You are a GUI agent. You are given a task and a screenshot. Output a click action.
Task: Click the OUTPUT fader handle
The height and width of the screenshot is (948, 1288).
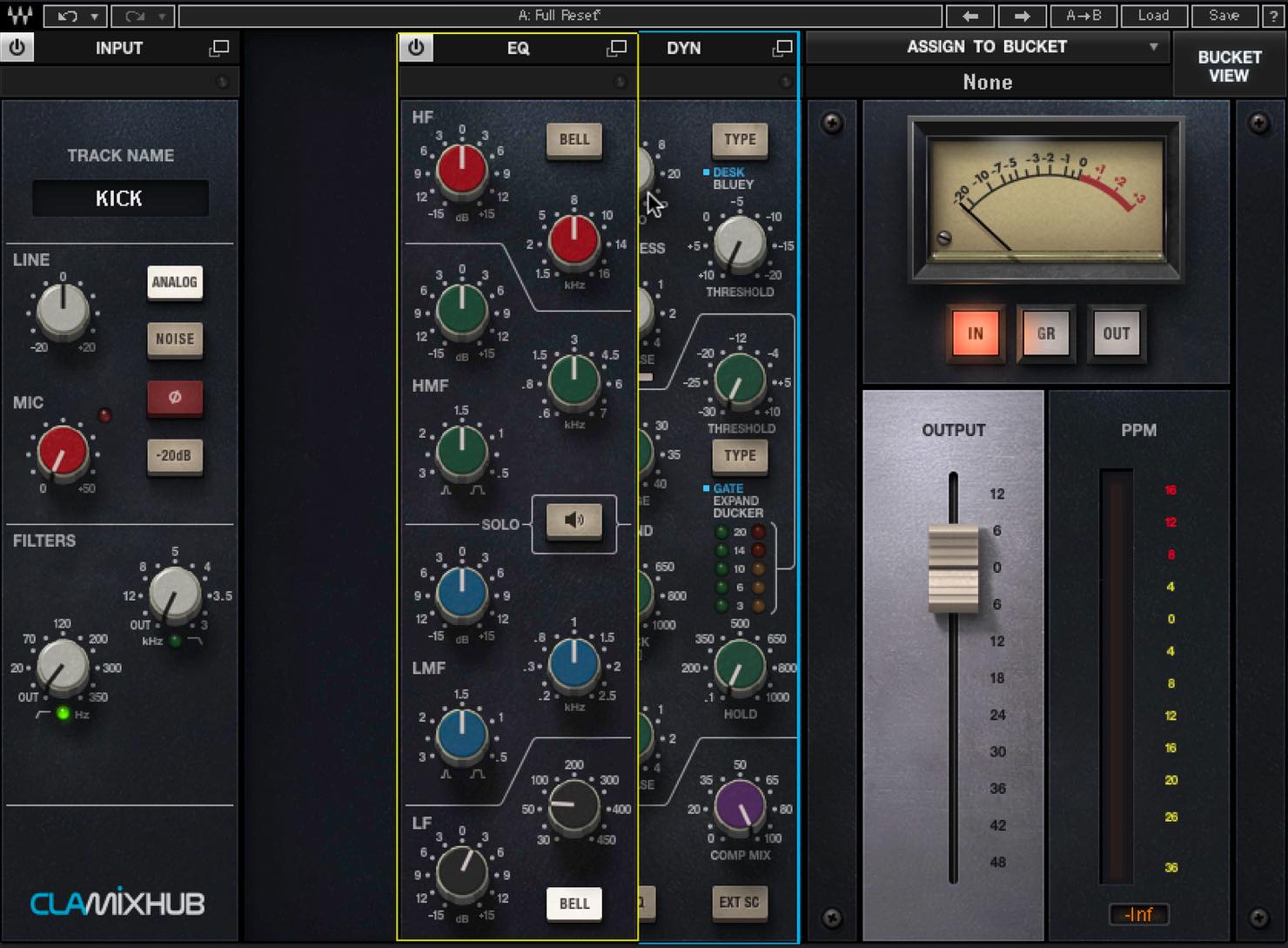coord(954,568)
